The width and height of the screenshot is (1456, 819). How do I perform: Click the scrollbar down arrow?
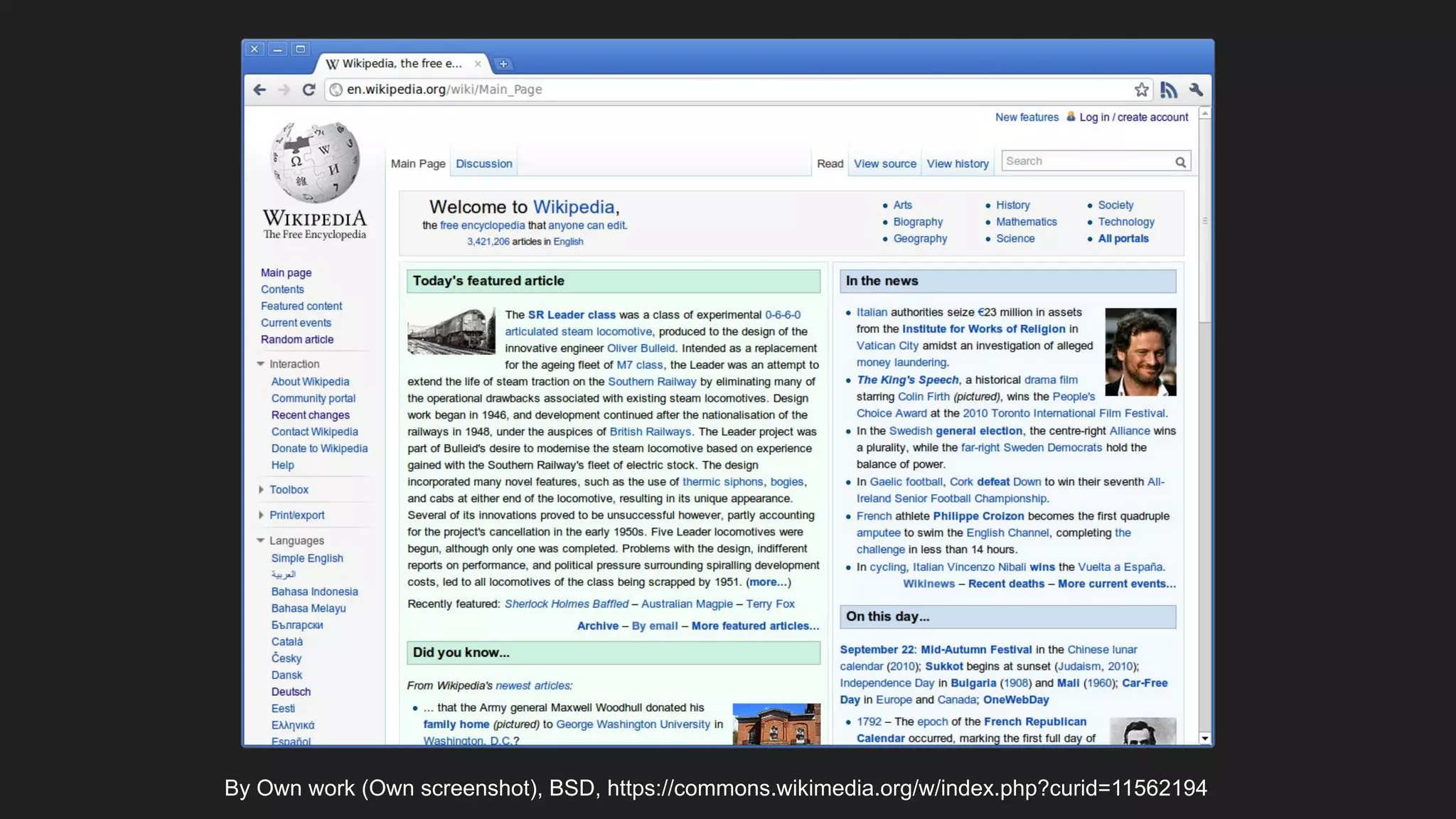pos(1204,739)
